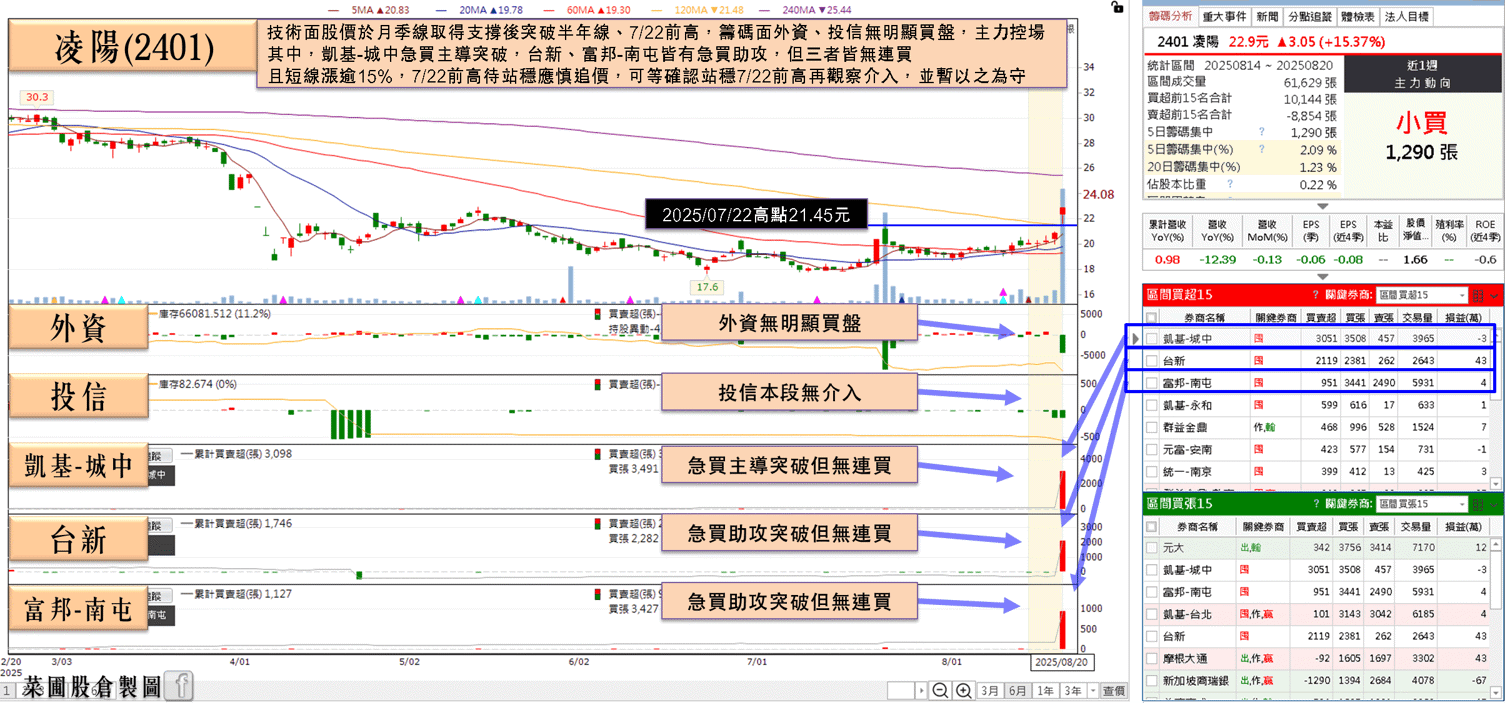This screenshot has width=1505, height=720.
Task: Sort 區間買張15 table by the 損益(萬) column
Action: tap(1465, 526)
